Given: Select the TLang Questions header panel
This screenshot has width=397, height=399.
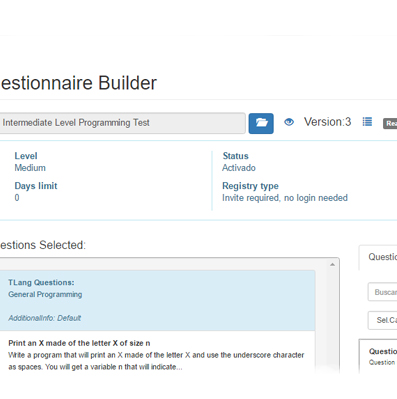Looking at the screenshot, I should pyautogui.click(x=157, y=300).
